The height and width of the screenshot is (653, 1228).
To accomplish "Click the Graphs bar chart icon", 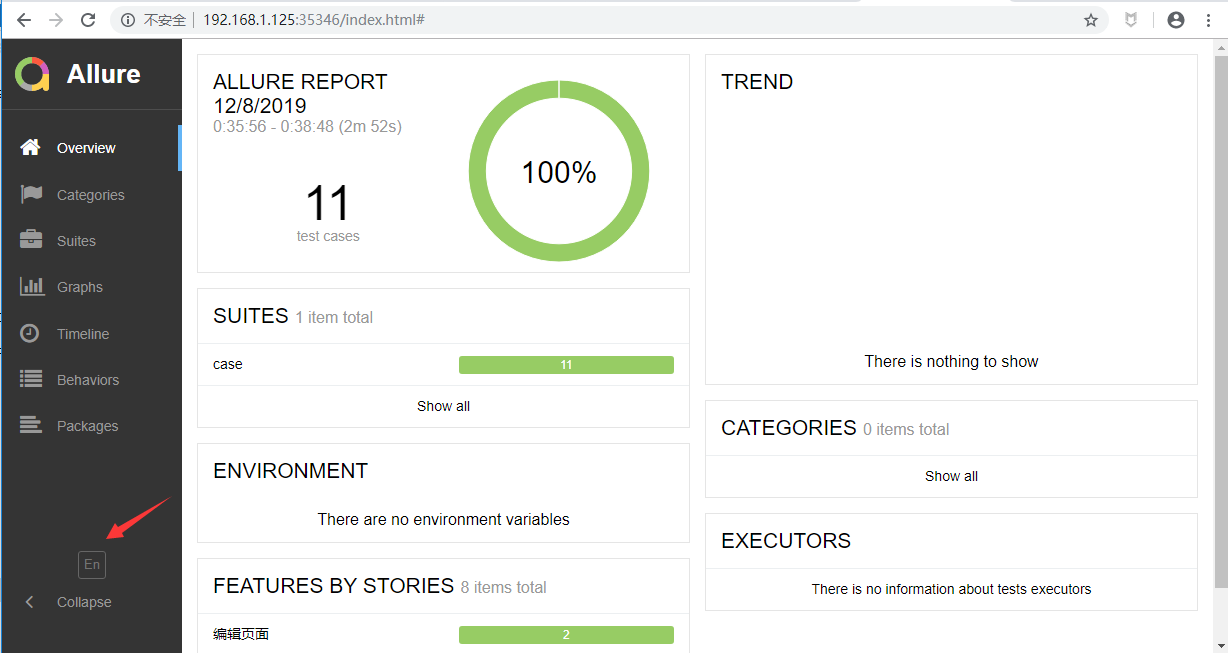I will [31, 286].
